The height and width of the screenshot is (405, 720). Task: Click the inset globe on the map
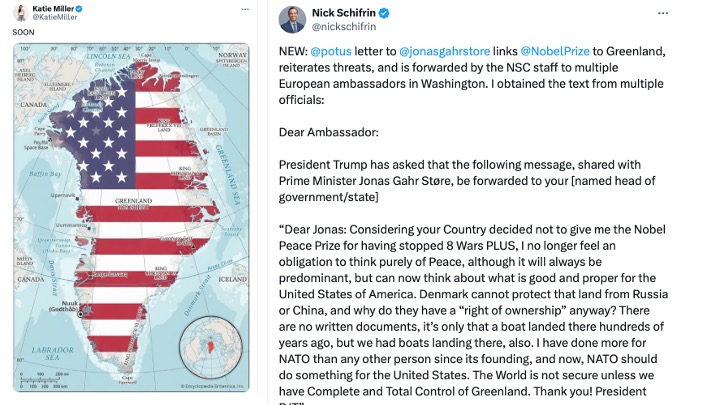pyautogui.click(x=210, y=345)
